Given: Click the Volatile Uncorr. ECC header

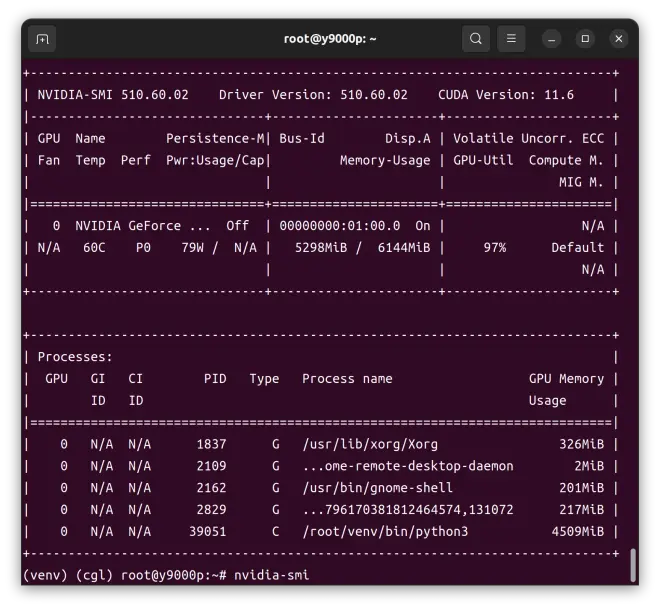Looking at the screenshot, I should [x=529, y=138].
